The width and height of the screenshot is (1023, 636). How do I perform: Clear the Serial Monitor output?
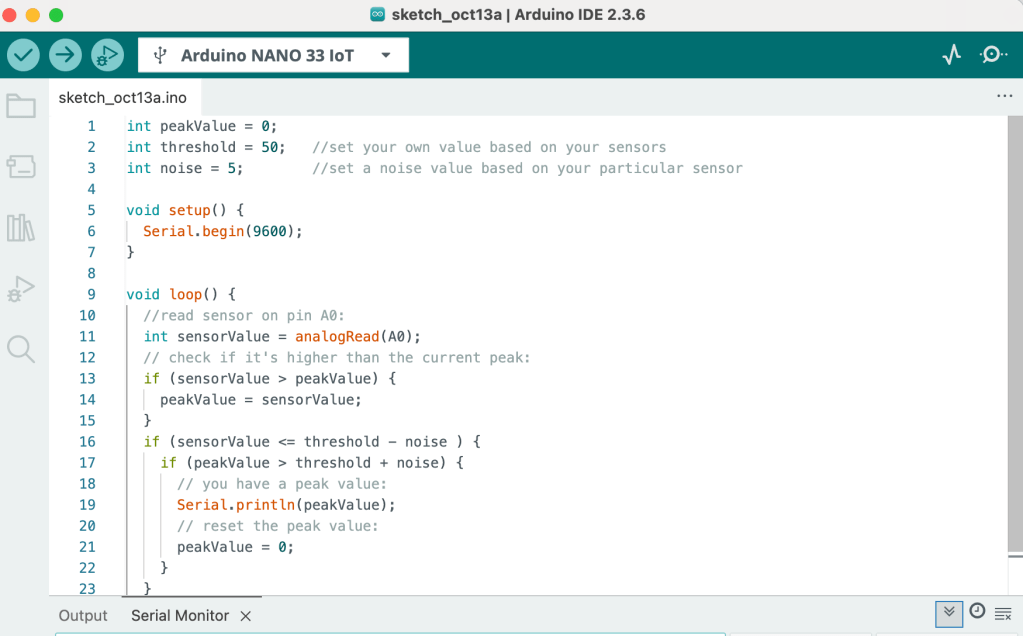1003,613
